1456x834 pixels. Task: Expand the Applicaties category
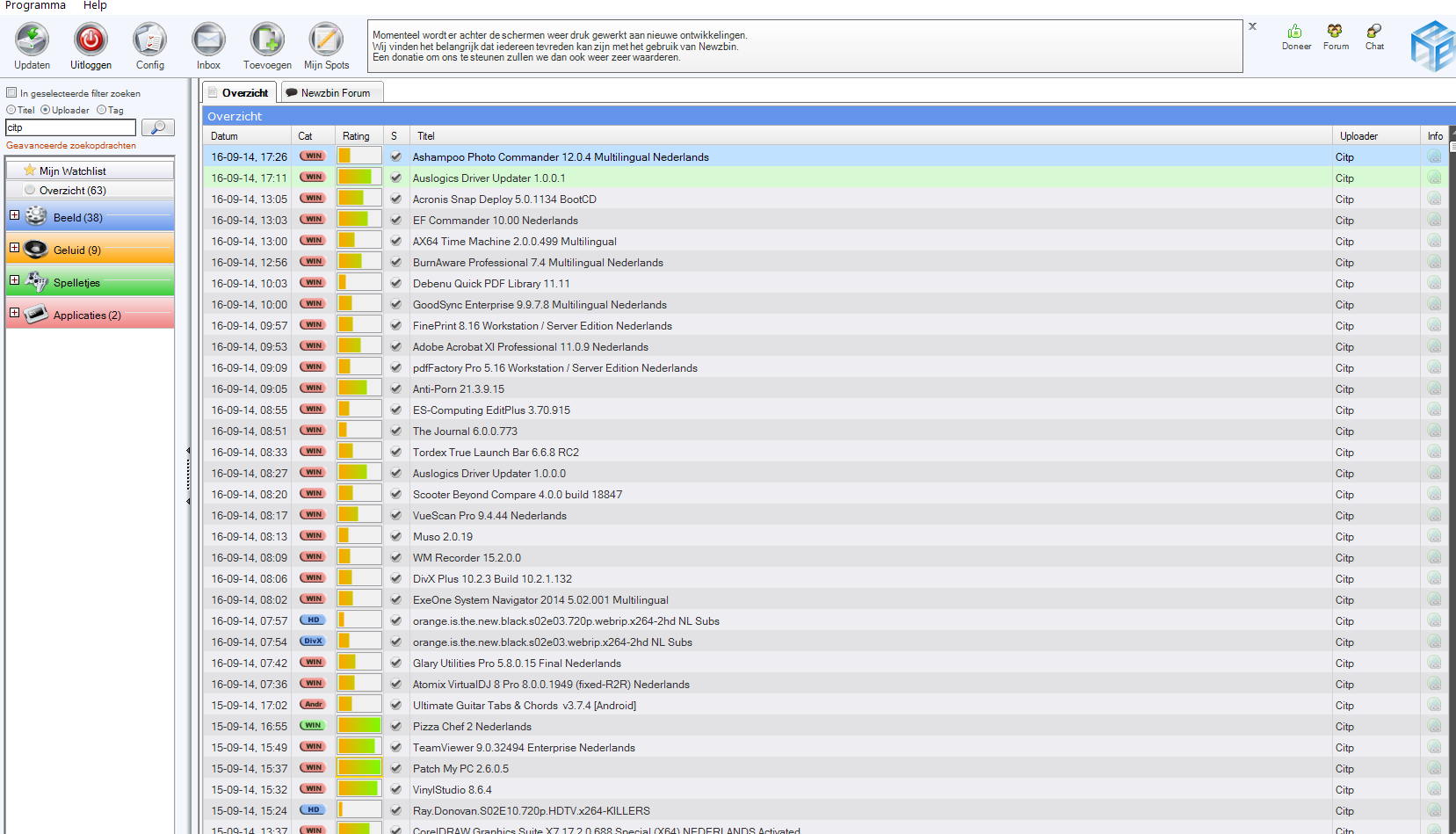(14, 313)
